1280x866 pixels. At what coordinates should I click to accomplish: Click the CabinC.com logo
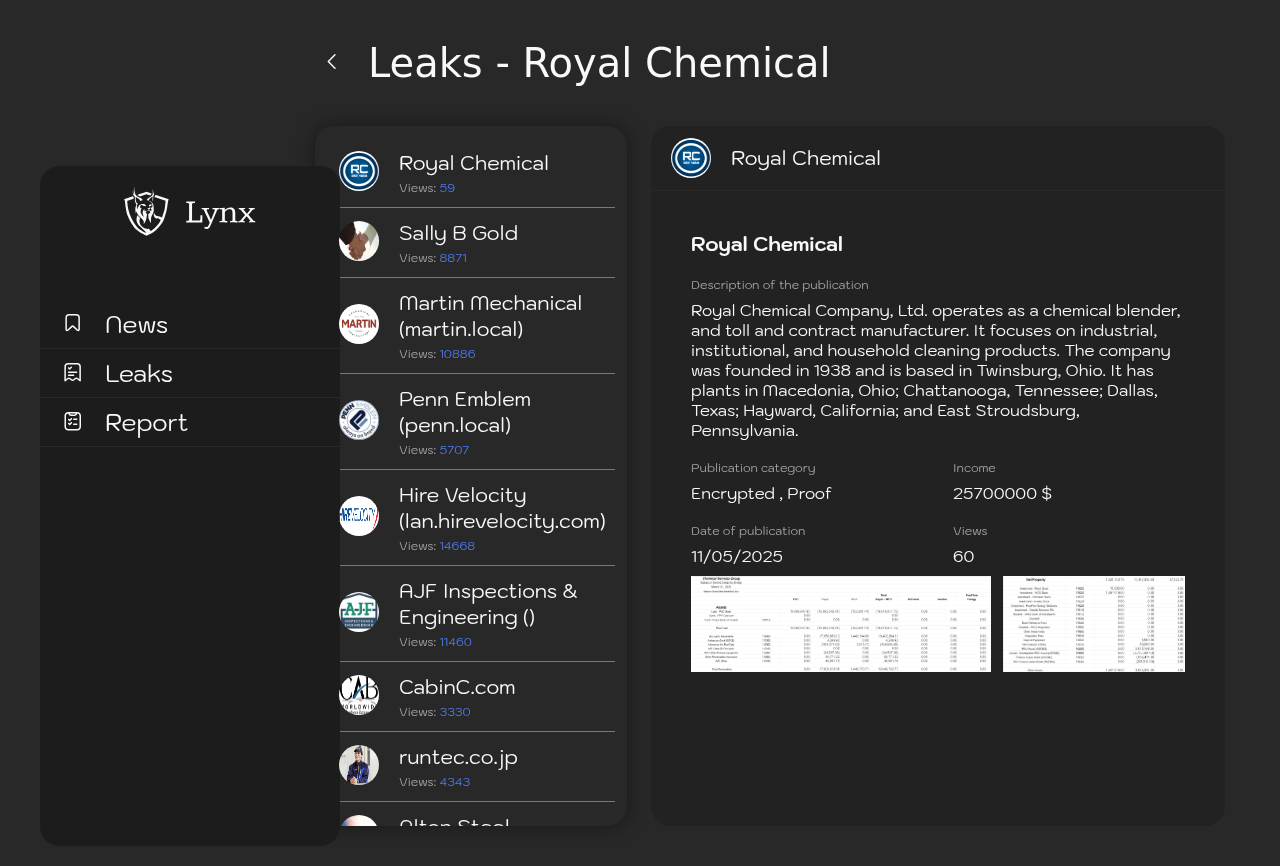pyautogui.click(x=359, y=695)
